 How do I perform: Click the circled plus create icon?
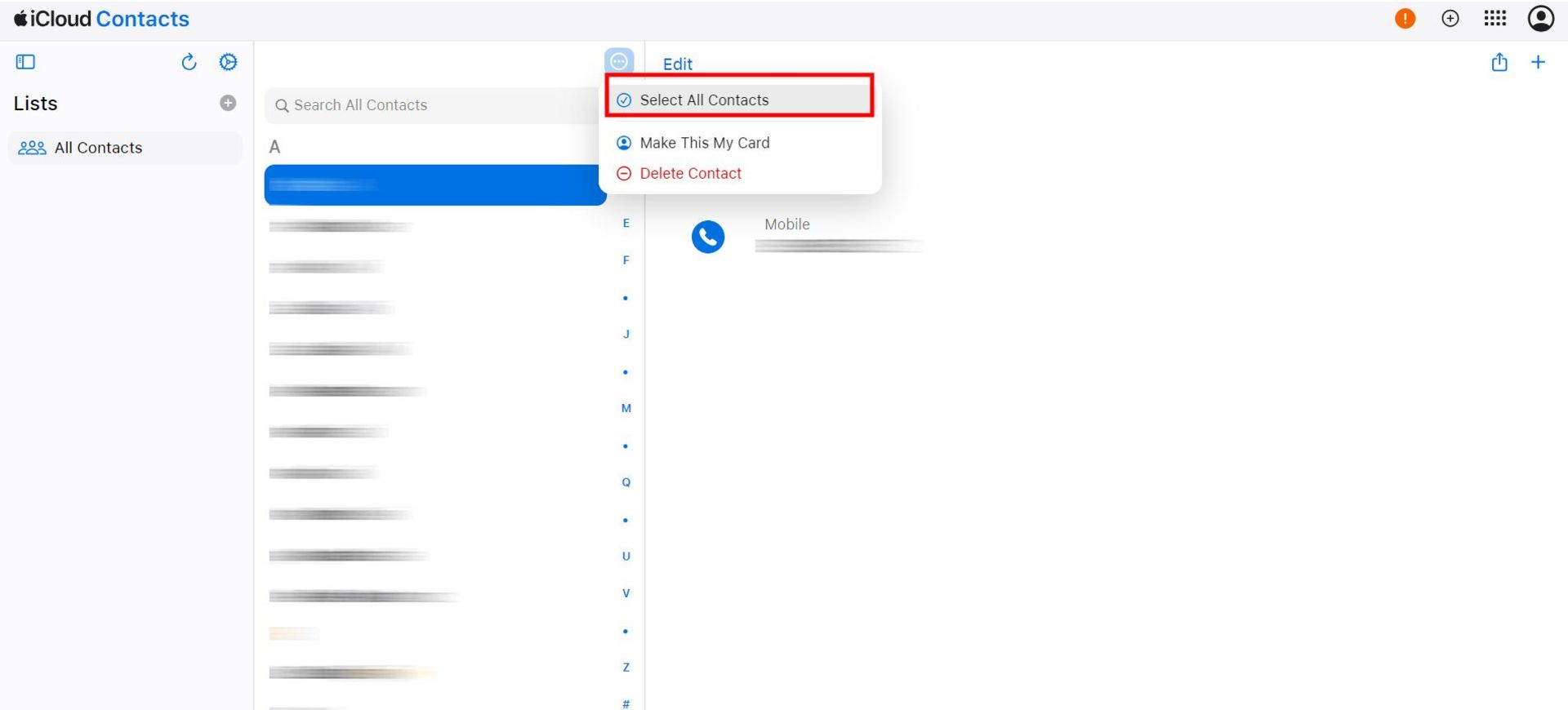point(1450,19)
